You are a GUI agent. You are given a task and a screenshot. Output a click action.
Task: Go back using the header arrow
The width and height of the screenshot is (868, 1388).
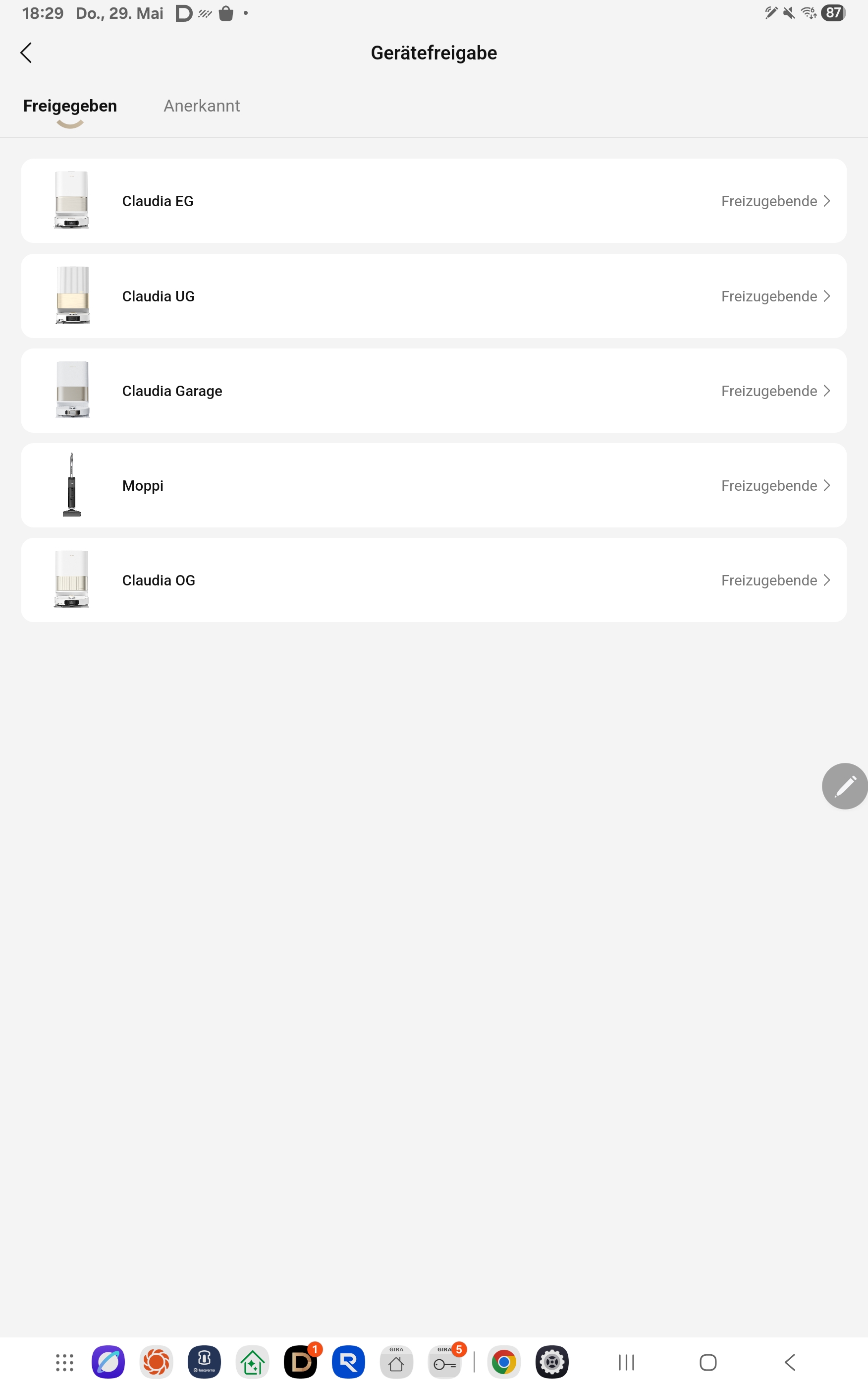[26, 53]
